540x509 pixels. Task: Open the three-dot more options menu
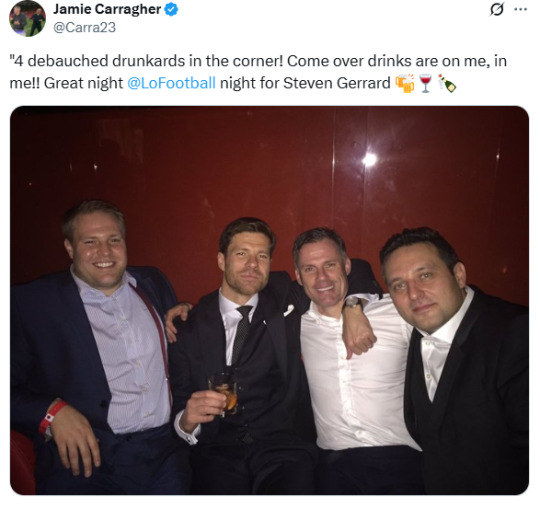[521, 9]
